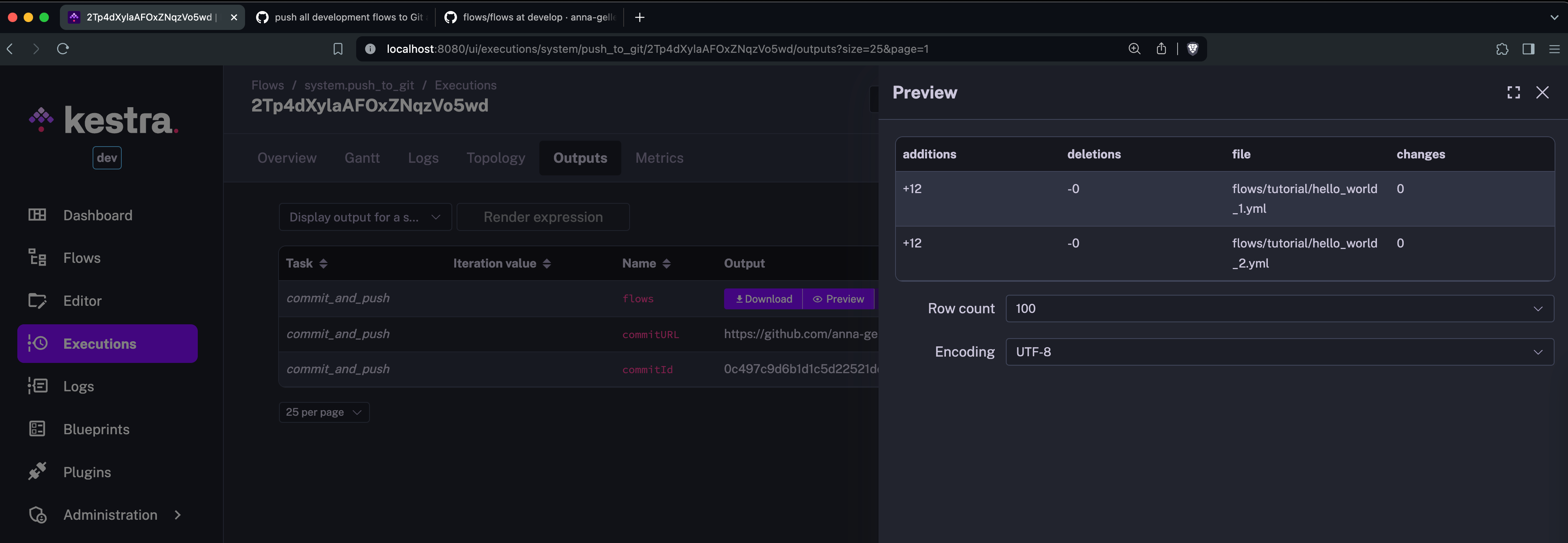
Task: Toggle the bookmark icon for this page
Action: click(338, 49)
